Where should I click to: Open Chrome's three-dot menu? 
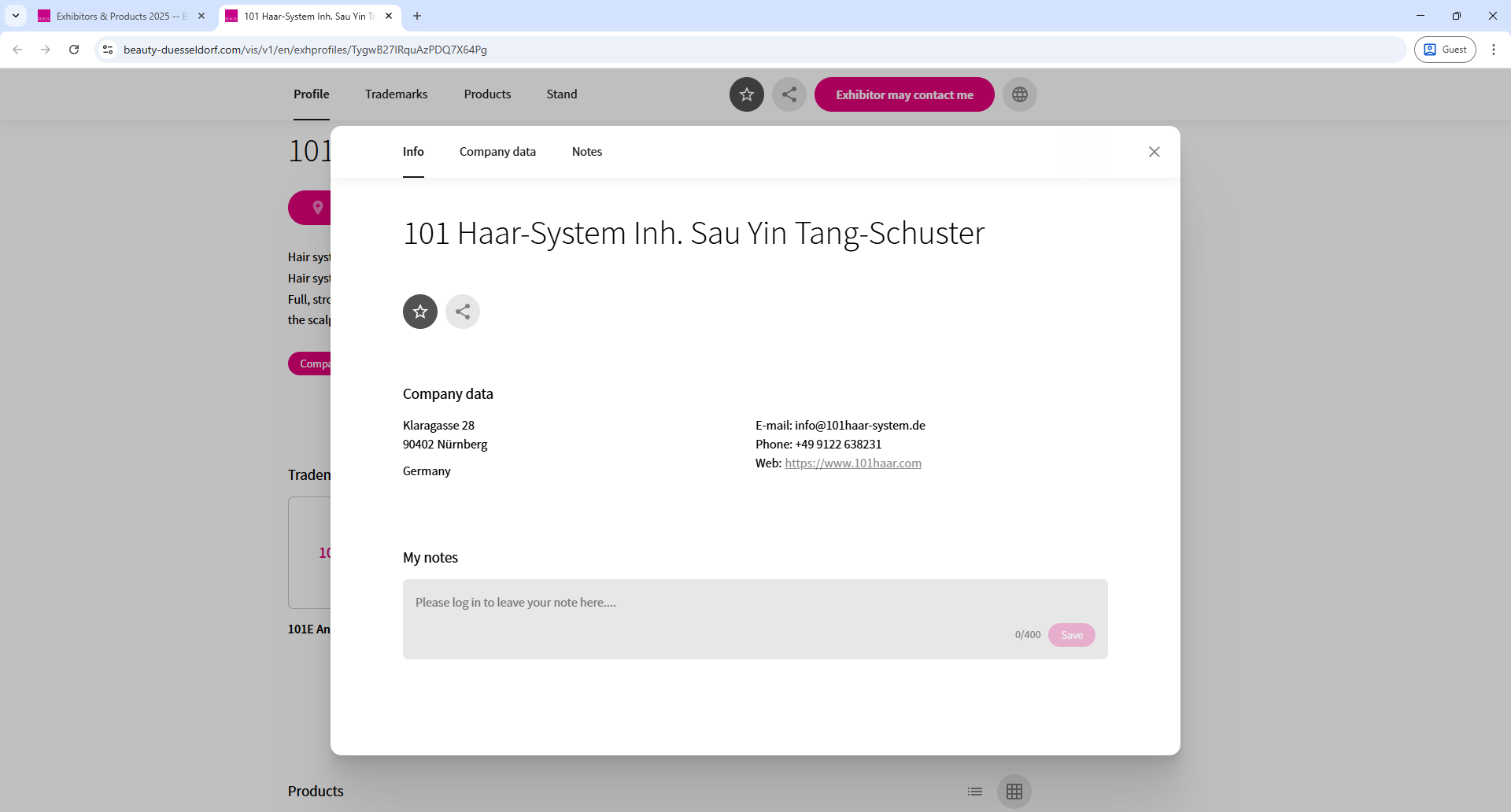coord(1494,49)
